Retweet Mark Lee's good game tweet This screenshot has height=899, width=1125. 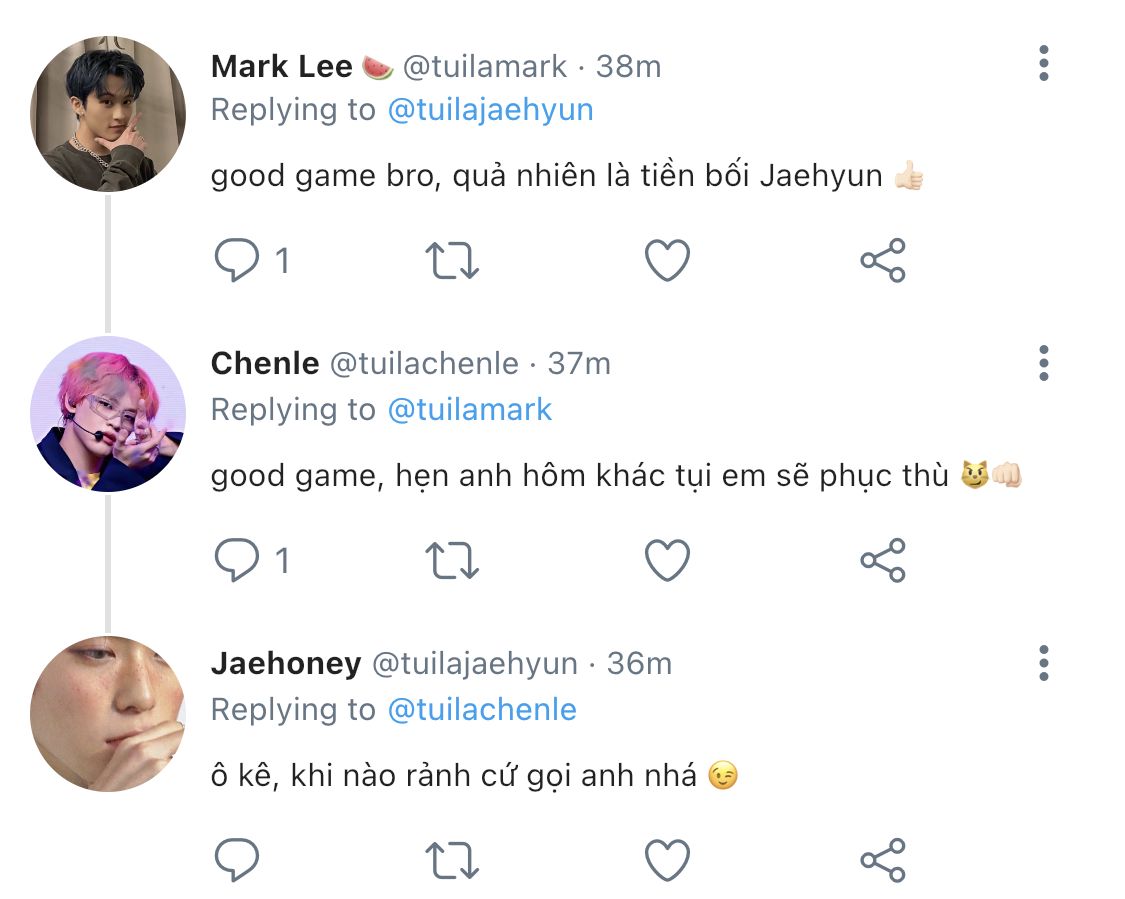[452, 260]
